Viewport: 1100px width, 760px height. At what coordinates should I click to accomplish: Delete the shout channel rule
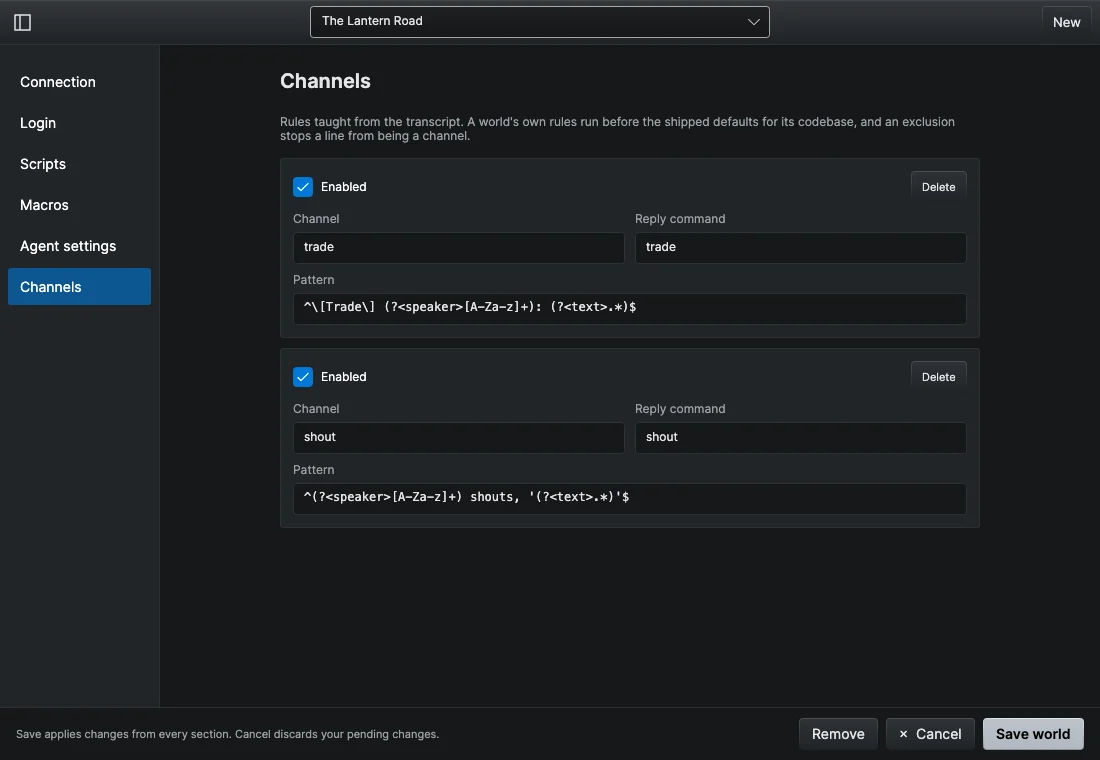pyautogui.click(x=938, y=377)
